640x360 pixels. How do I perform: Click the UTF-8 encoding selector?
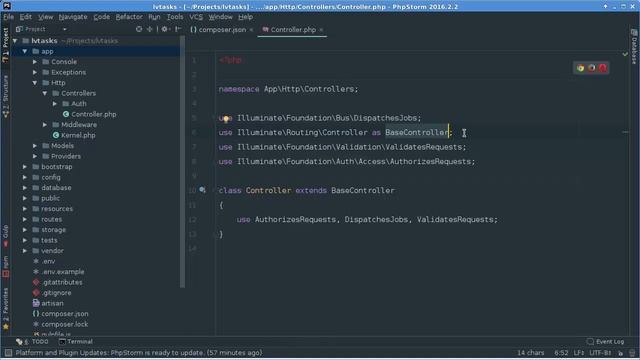coord(600,353)
